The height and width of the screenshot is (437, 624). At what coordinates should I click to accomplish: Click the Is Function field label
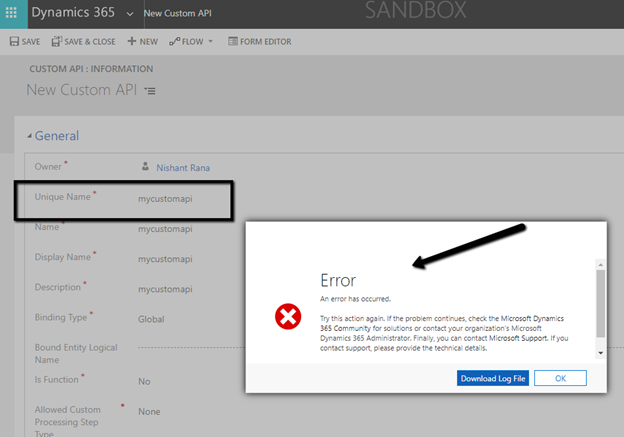[x=57, y=380]
